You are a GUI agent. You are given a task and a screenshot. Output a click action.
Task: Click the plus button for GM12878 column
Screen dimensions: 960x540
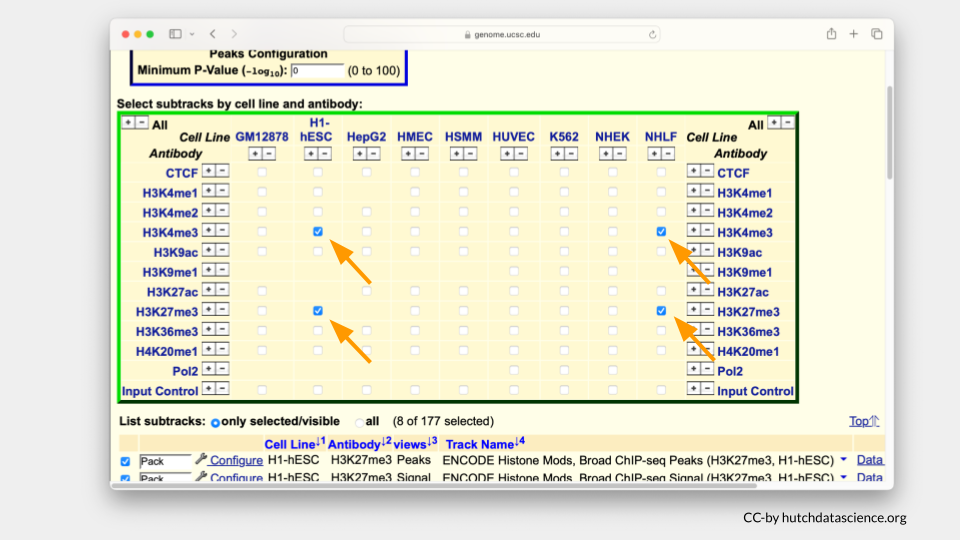coord(255,154)
